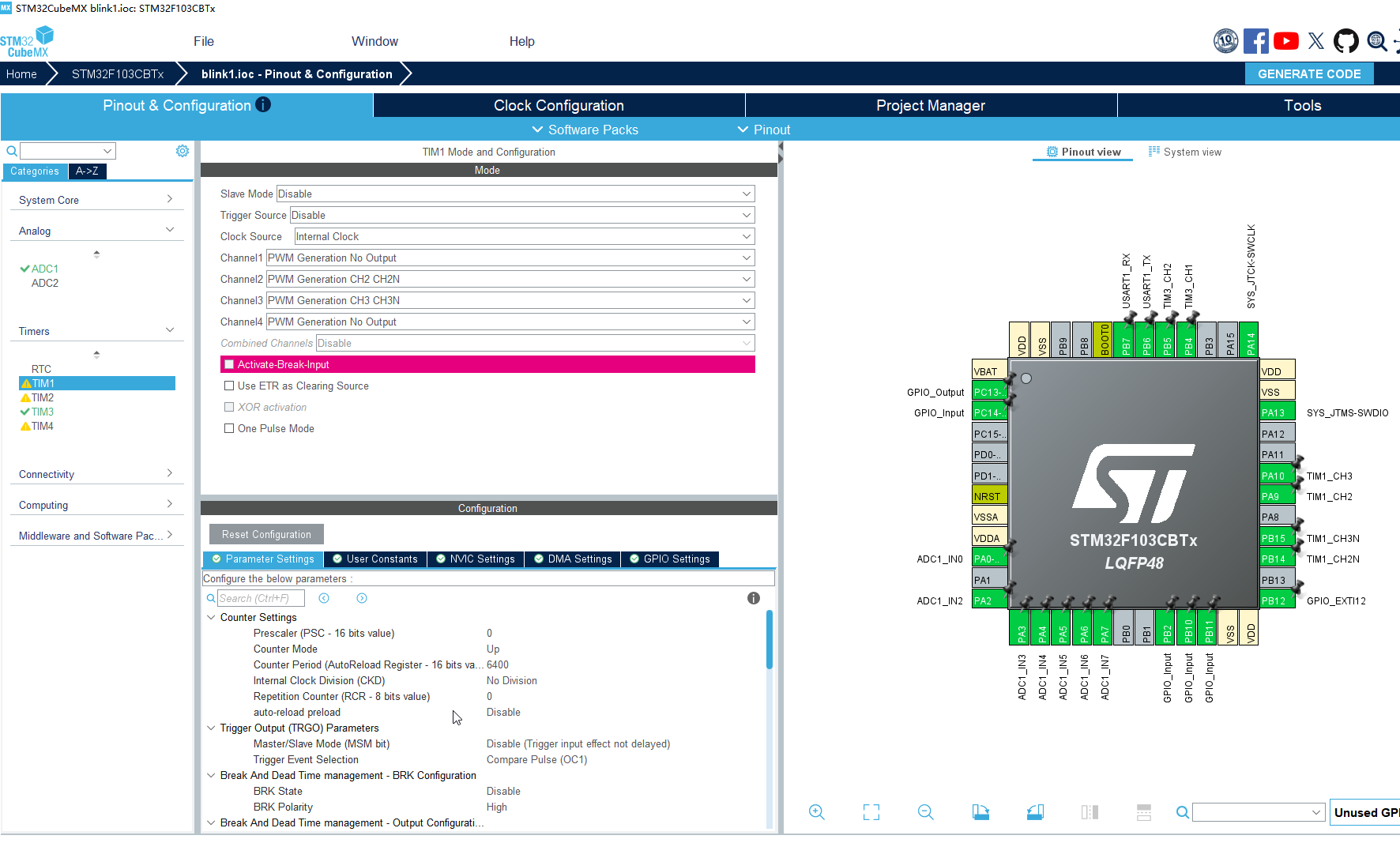Click the info icon beside Pinout & Configuration
Viewport: 1400px width, 843px height.
click(x=264, y=104)
